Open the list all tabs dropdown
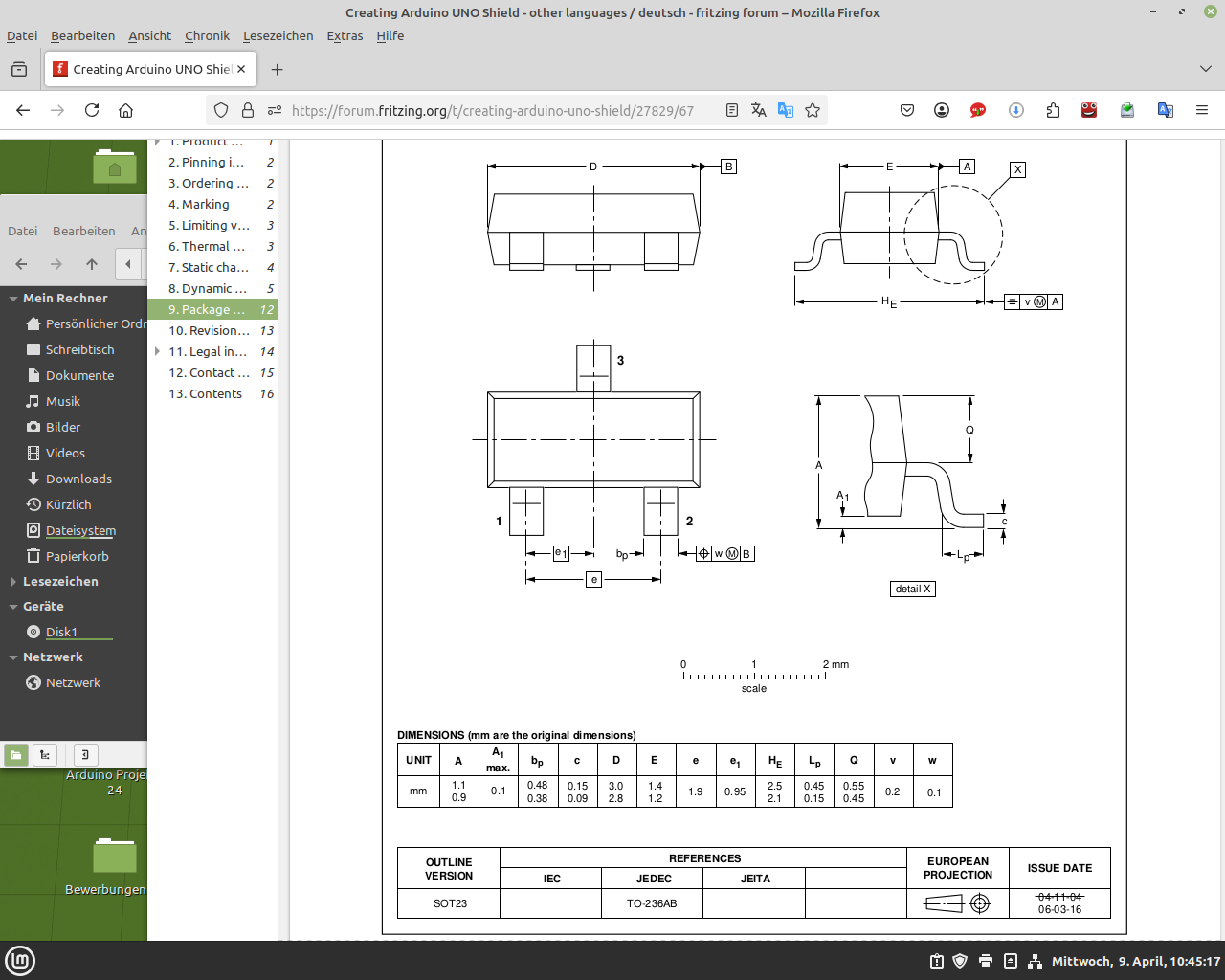 pos(1206,69)
